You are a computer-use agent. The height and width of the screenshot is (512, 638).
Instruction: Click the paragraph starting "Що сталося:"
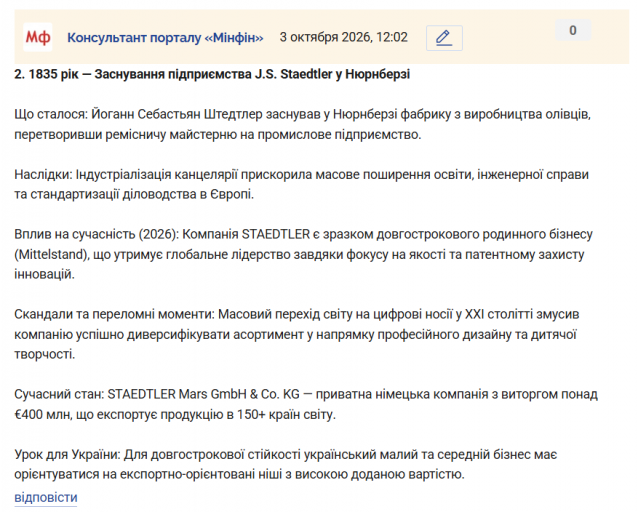302,124
